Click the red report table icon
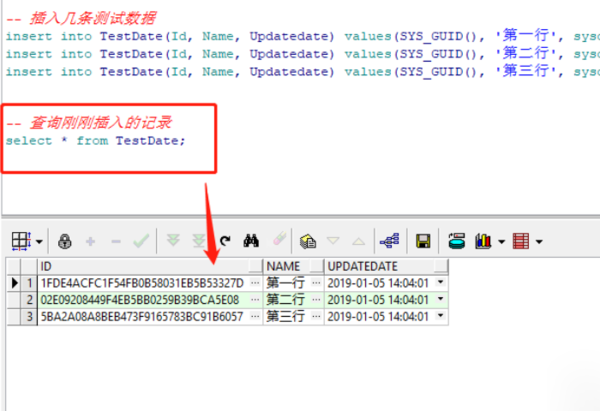600x411 pixels. point(521,241)
